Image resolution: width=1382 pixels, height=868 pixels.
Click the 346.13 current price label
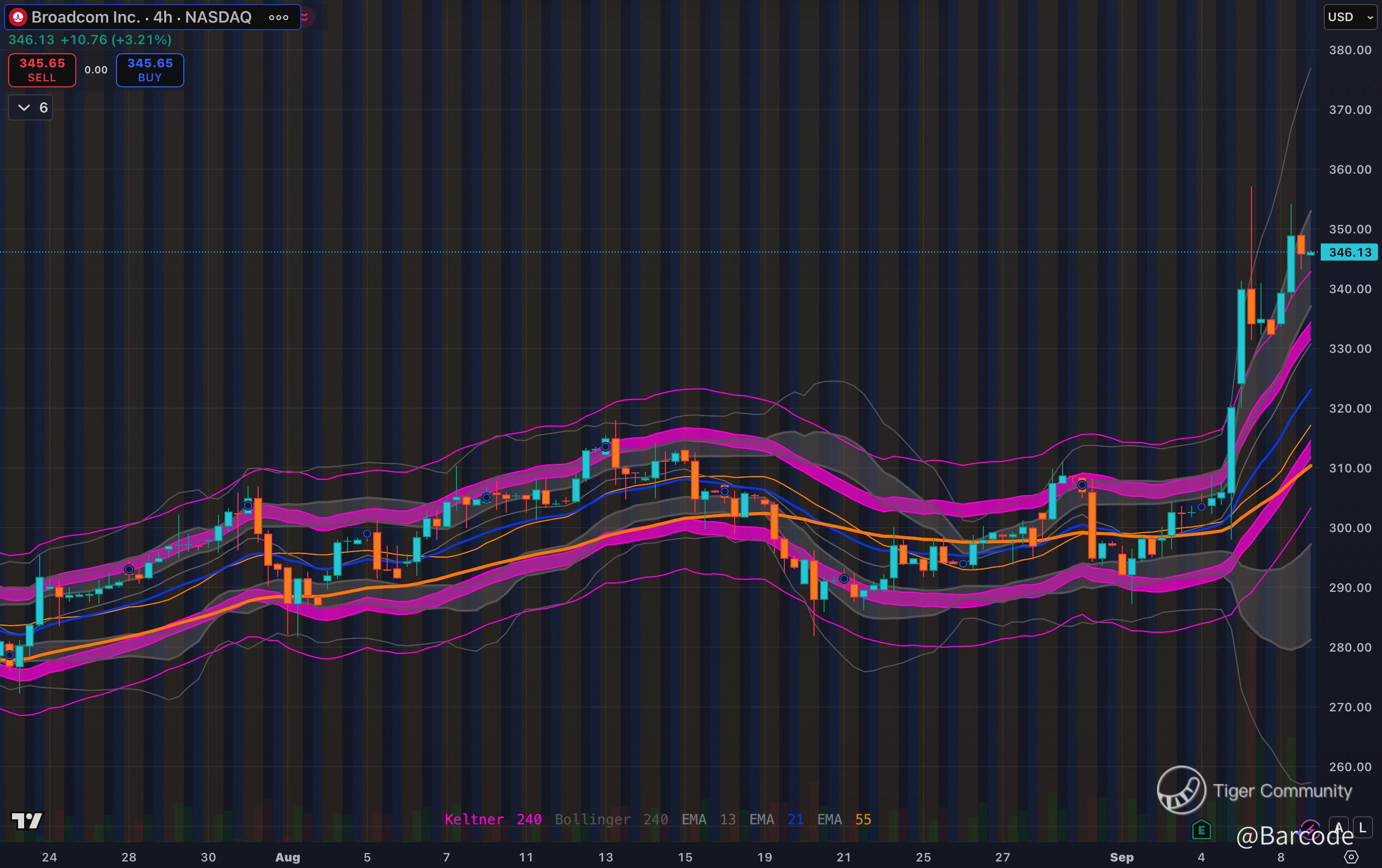click(1349, 253)
